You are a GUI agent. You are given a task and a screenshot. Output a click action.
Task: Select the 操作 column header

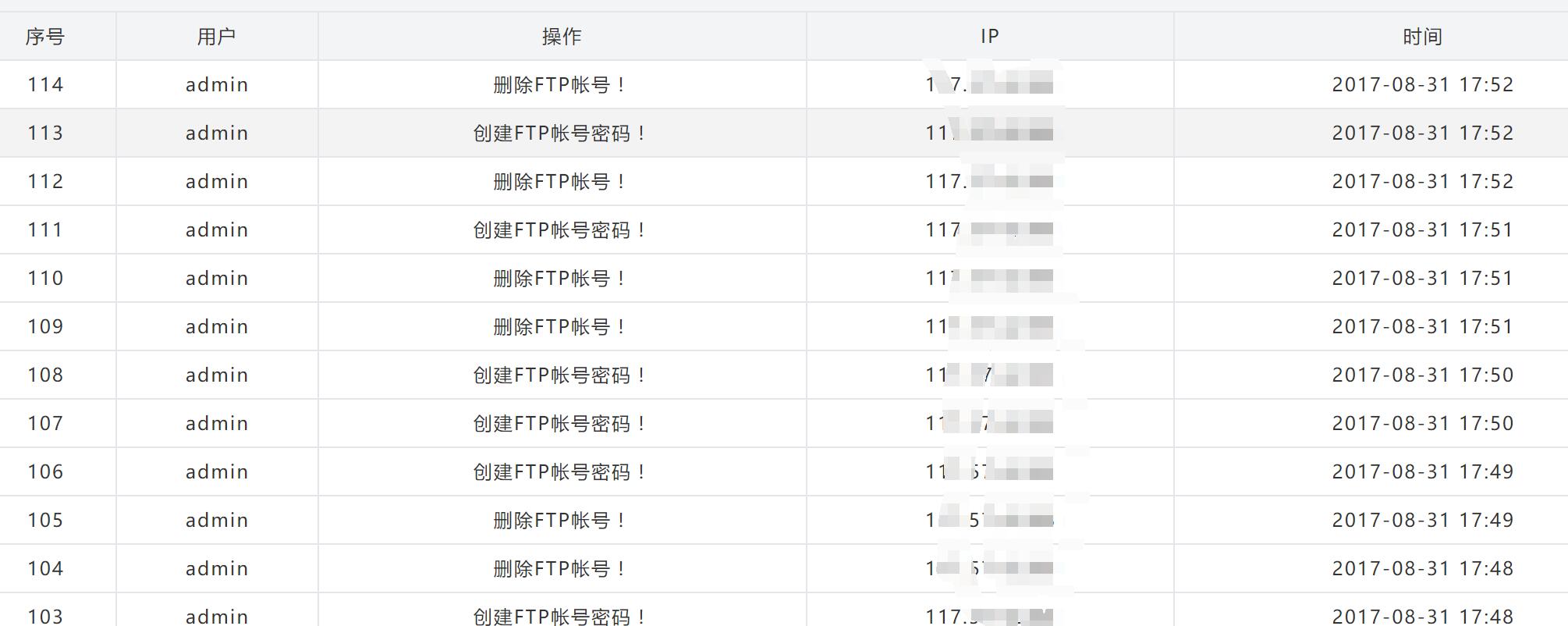pyautogui.click(x=562, y=37)
